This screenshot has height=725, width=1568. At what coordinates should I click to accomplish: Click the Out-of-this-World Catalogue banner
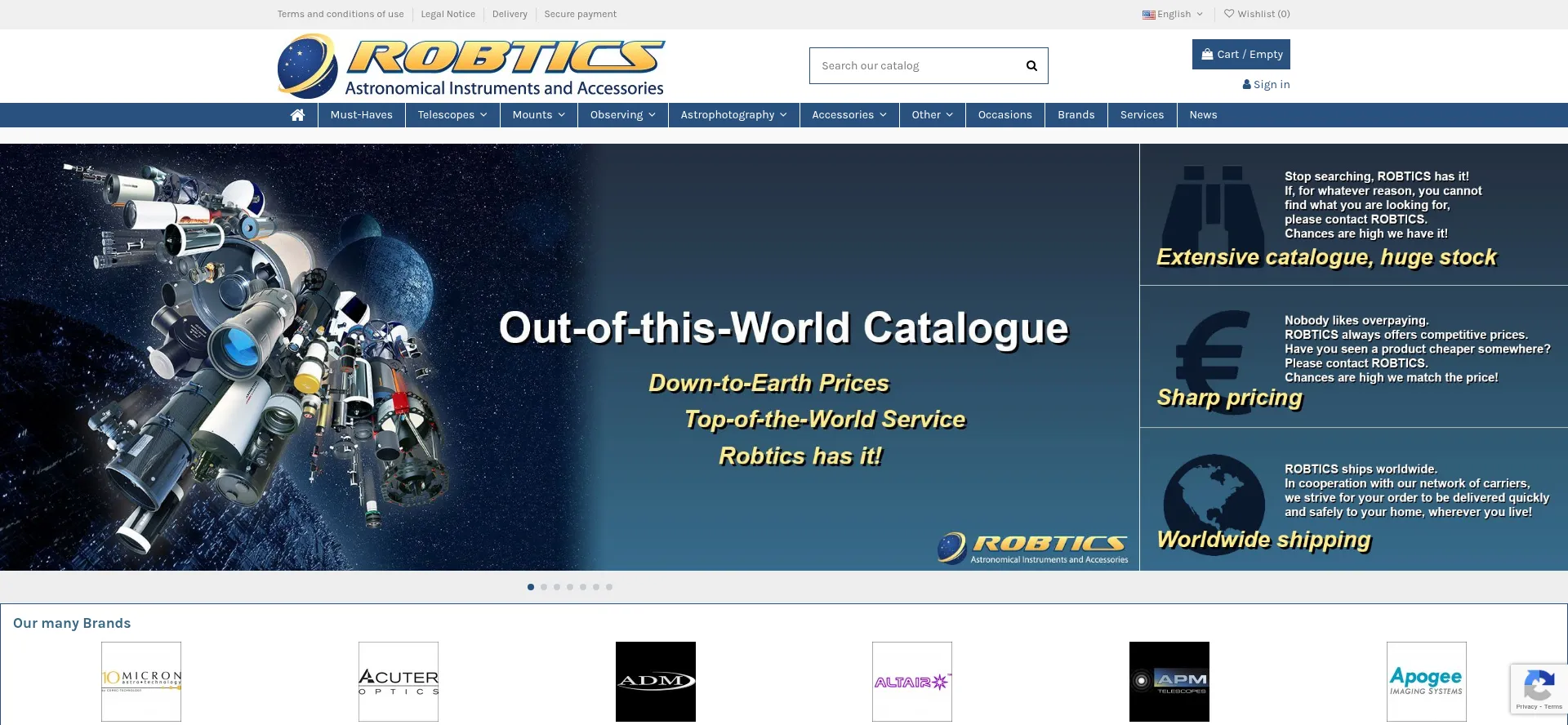pyautogui.click(x=569, y=358)
